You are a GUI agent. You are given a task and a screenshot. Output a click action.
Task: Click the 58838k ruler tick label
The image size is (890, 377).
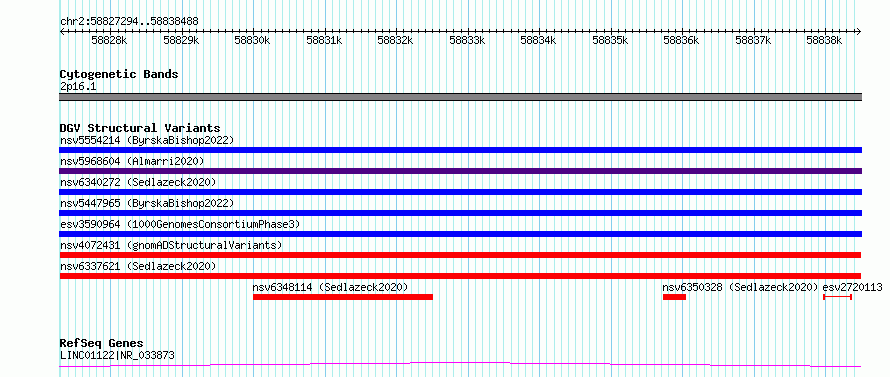coord(824,40)
